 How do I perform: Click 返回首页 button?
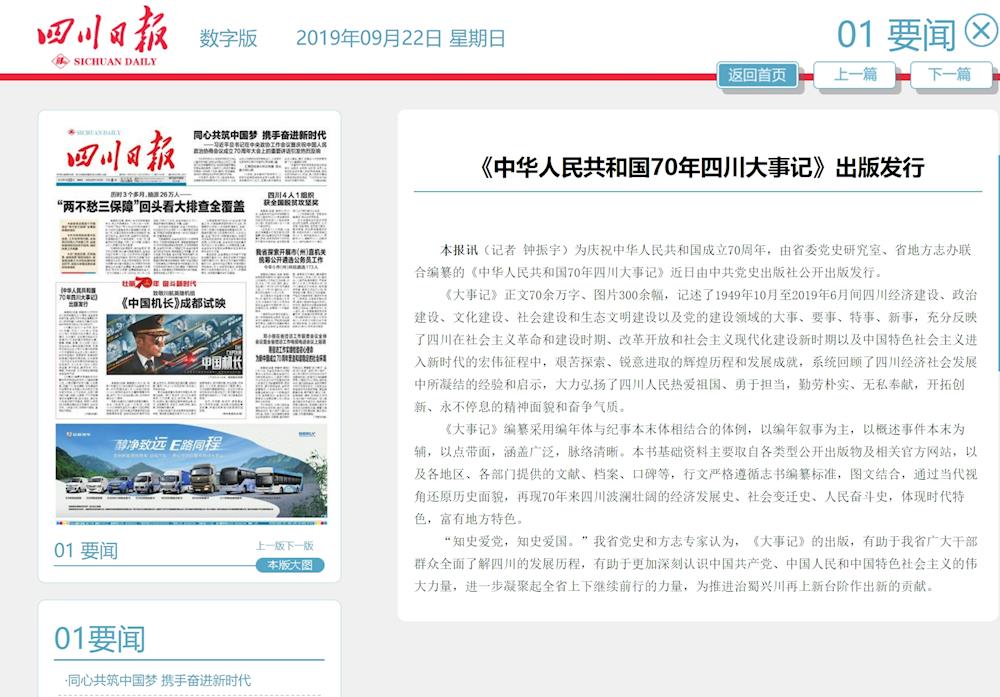(x=757, y=75)
